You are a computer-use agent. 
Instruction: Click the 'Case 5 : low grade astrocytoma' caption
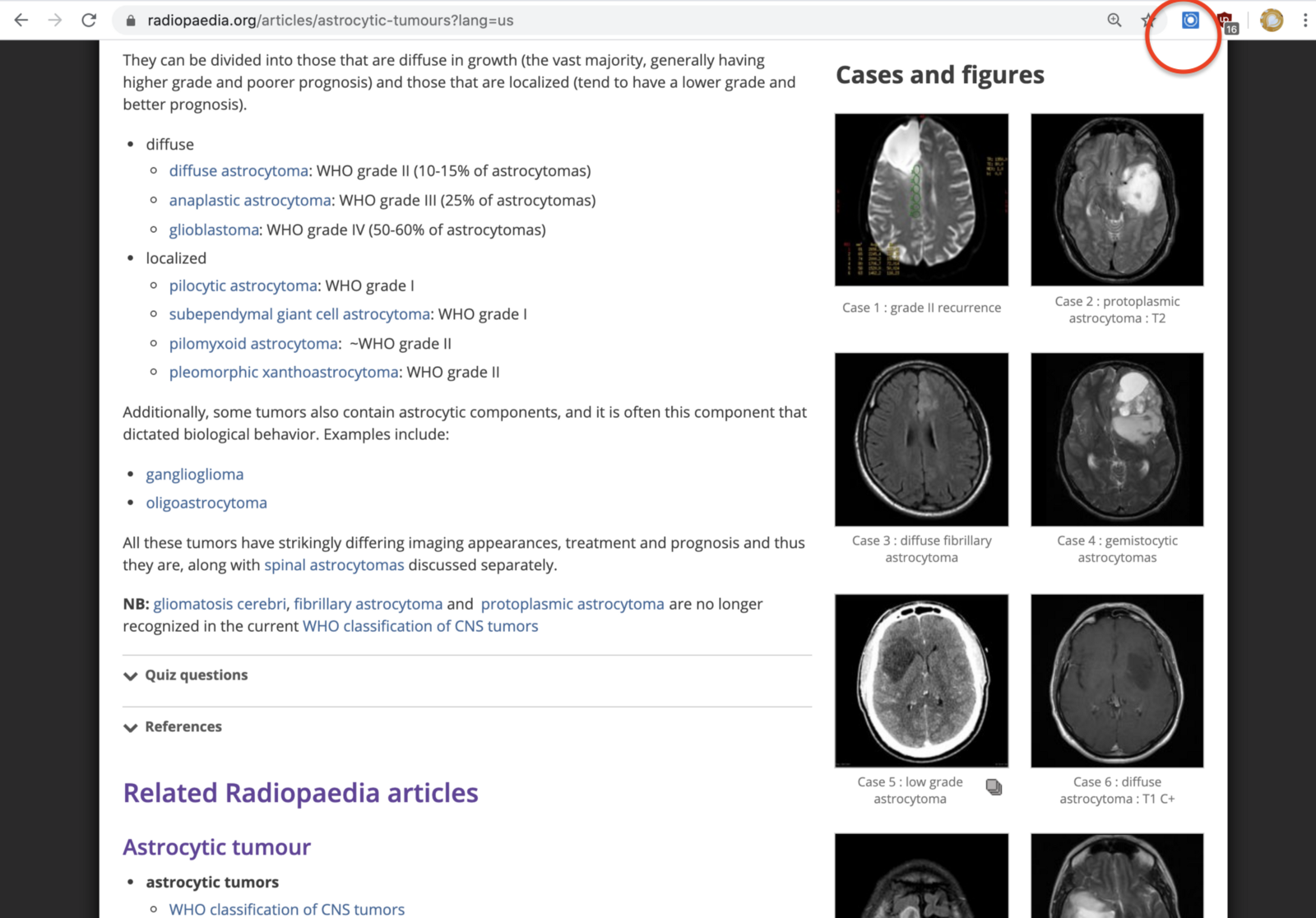910,790
